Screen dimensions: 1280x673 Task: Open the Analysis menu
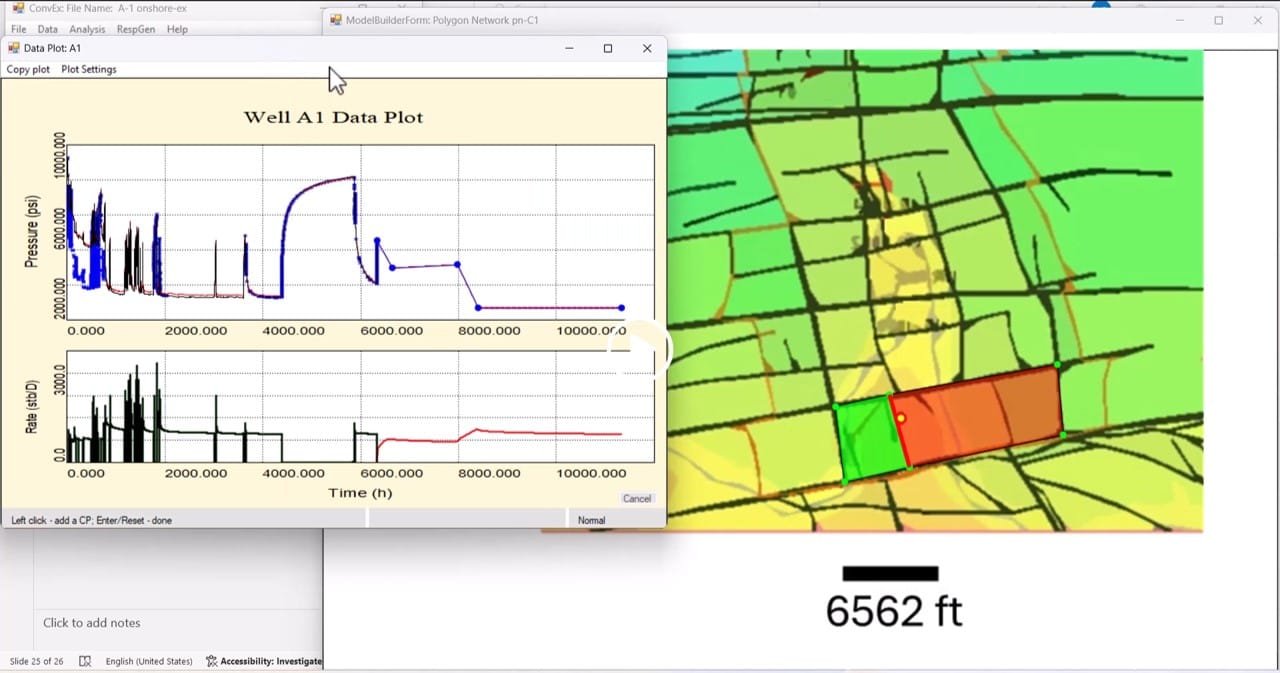pyautogui.click(x=87, y=29)
